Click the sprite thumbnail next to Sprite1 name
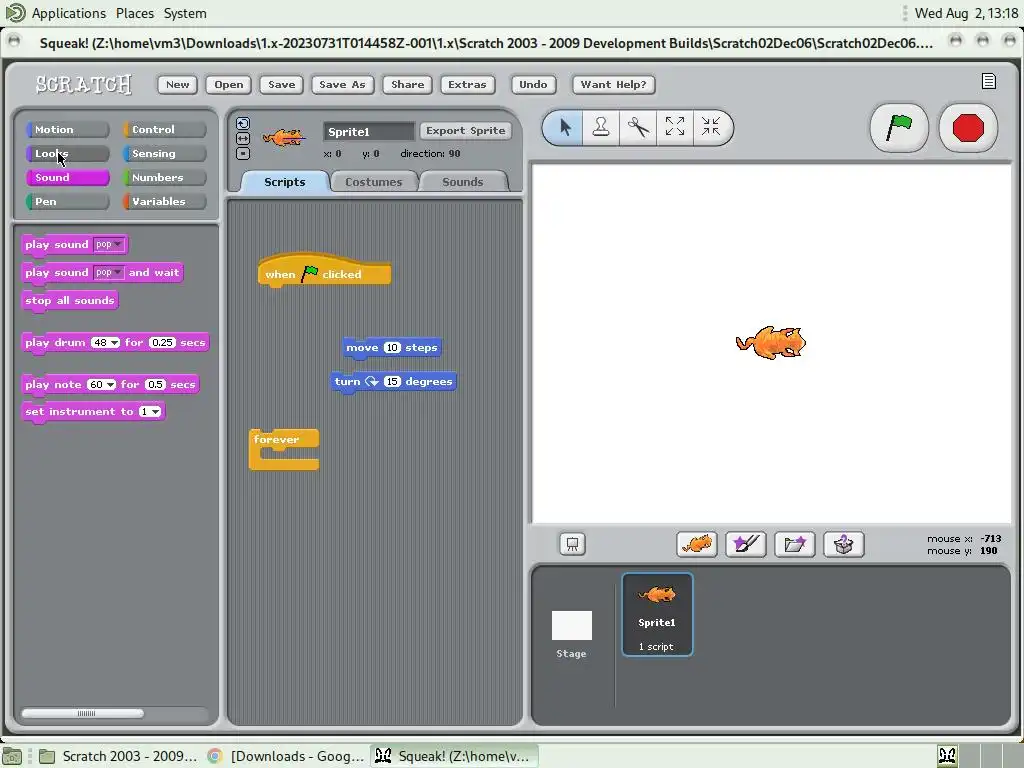Screen dimensions: 1024x768 [x=283, y=138]
